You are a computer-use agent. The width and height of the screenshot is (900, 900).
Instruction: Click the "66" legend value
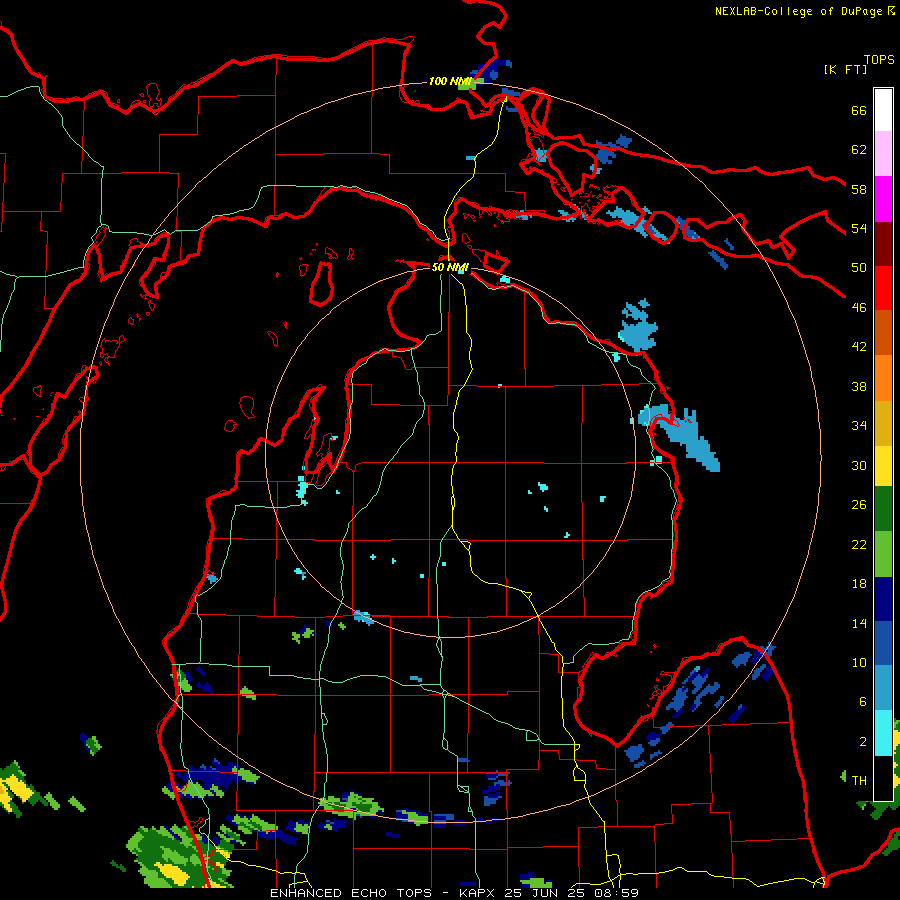859,111
